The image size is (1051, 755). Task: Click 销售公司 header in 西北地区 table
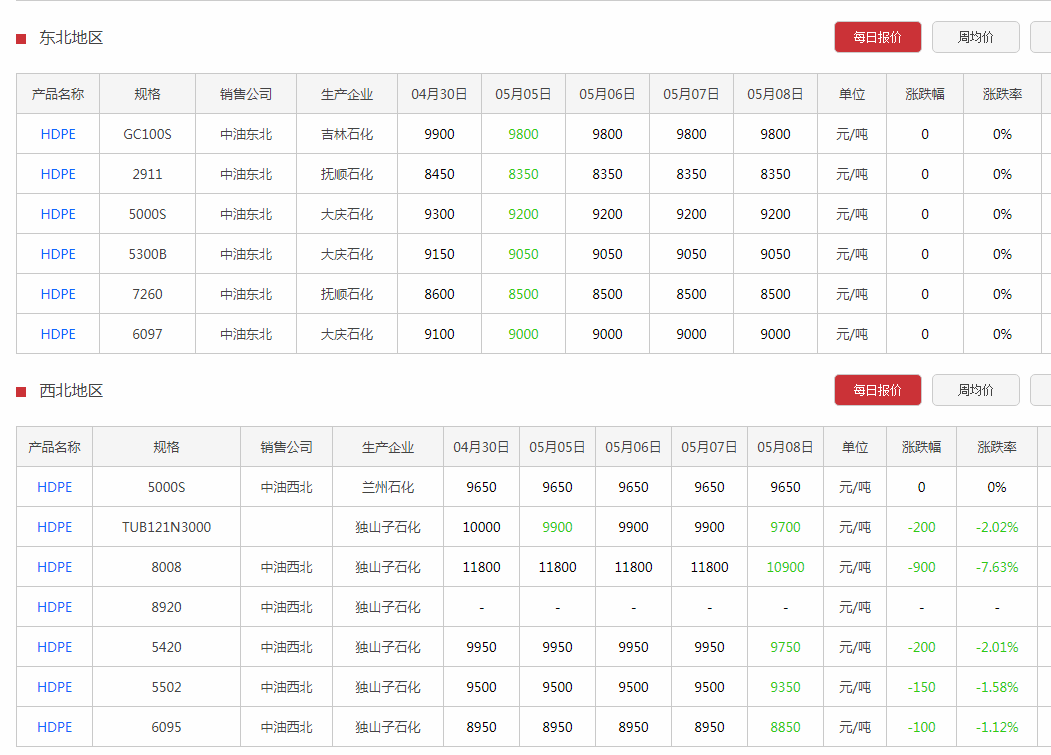click(x=286, y=447)
